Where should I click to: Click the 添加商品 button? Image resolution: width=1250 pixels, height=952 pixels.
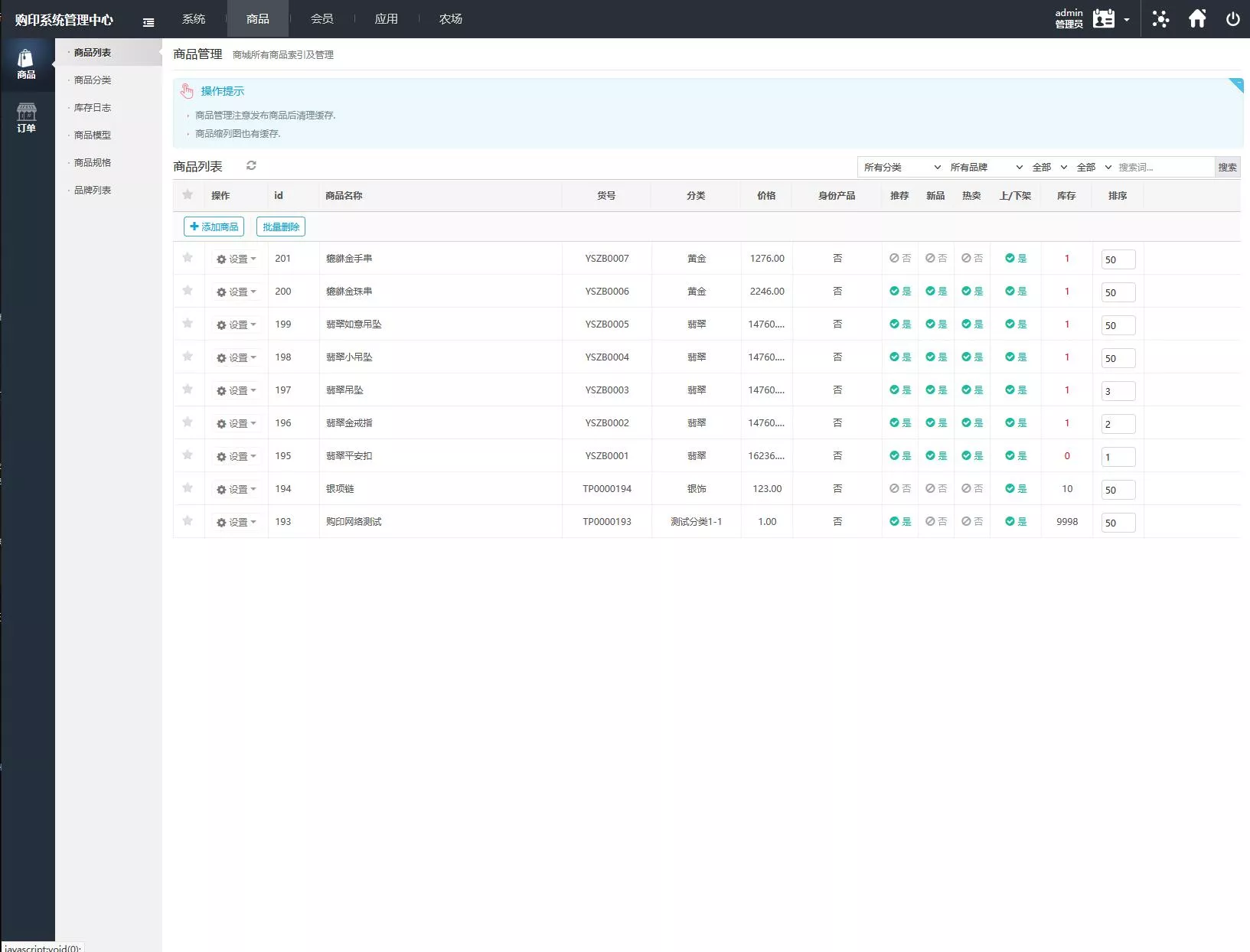point(214,227)
